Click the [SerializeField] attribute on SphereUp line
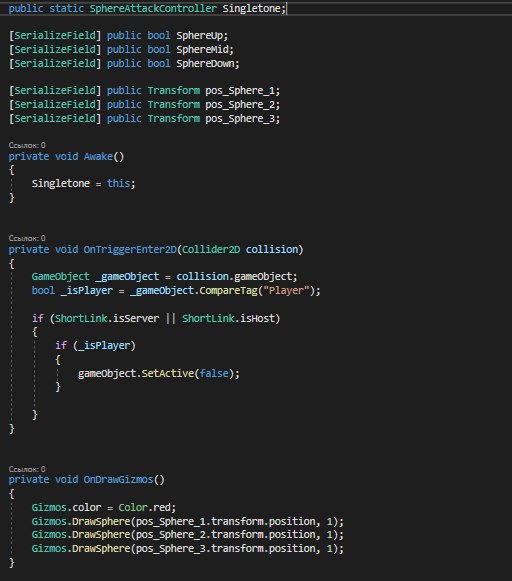Image resolution: width=512 pixels, height=581 pixels. (x=55, y=36)
